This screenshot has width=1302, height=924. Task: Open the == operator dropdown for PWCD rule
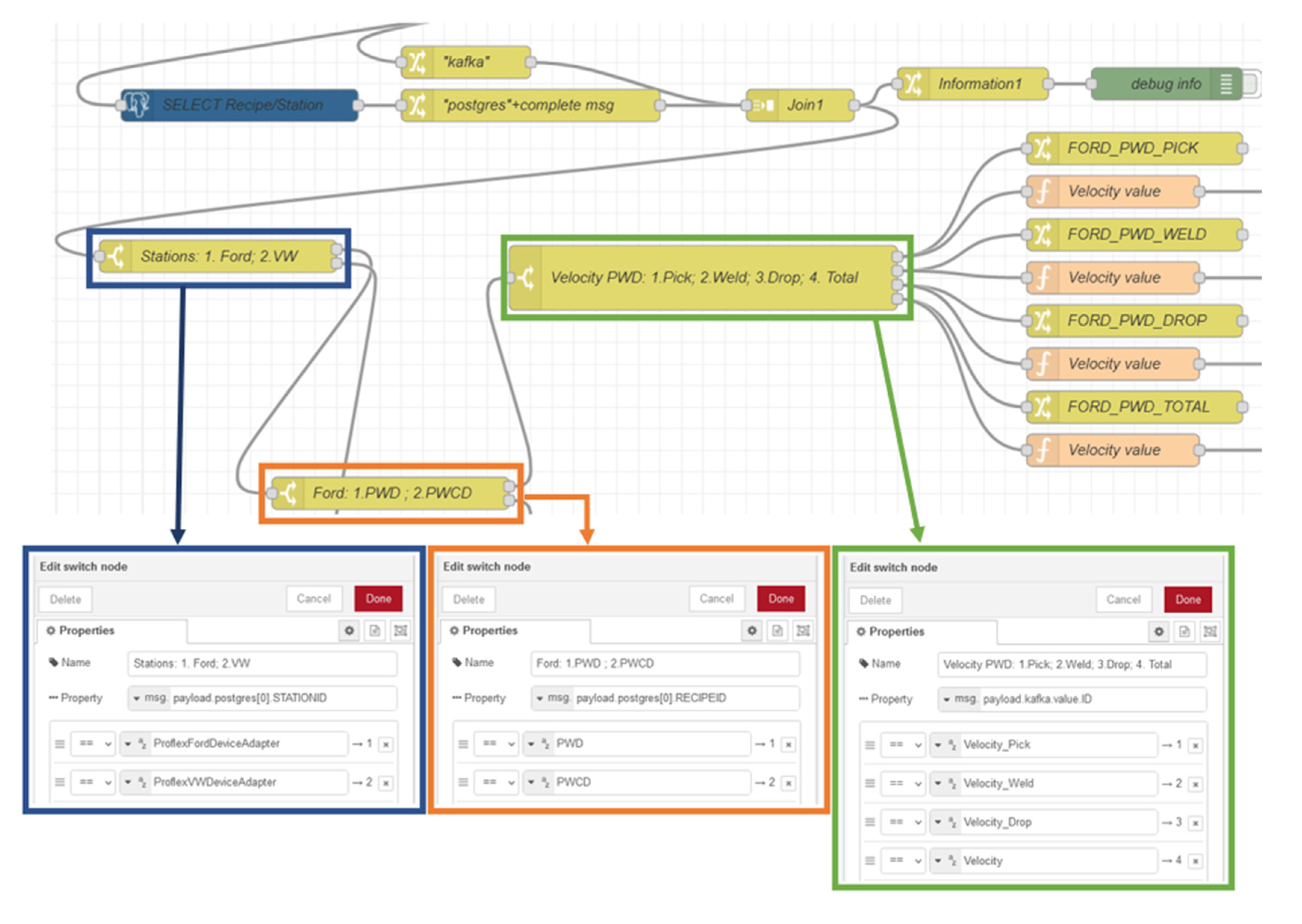coord(496,783)
